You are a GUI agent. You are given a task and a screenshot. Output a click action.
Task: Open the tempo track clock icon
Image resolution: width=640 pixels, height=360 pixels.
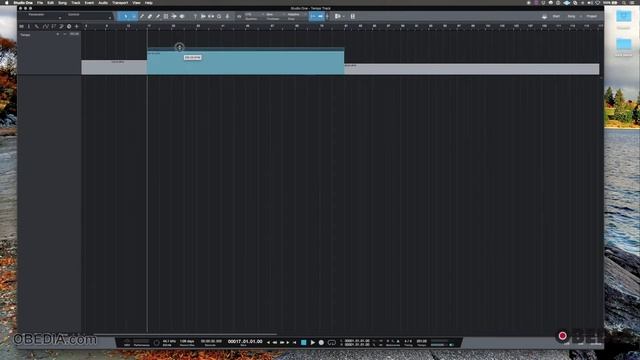[x=69, y=27]
